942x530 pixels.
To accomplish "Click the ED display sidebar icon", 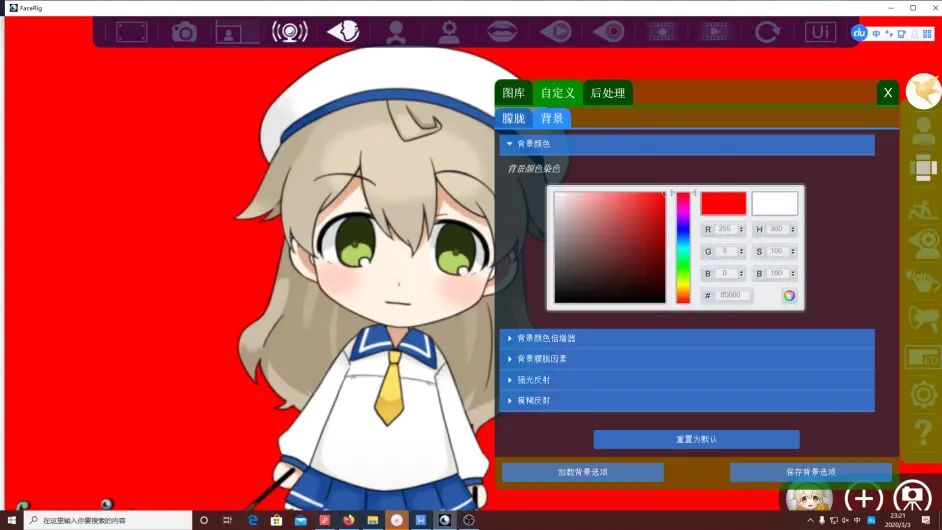I will coord(923,358).
